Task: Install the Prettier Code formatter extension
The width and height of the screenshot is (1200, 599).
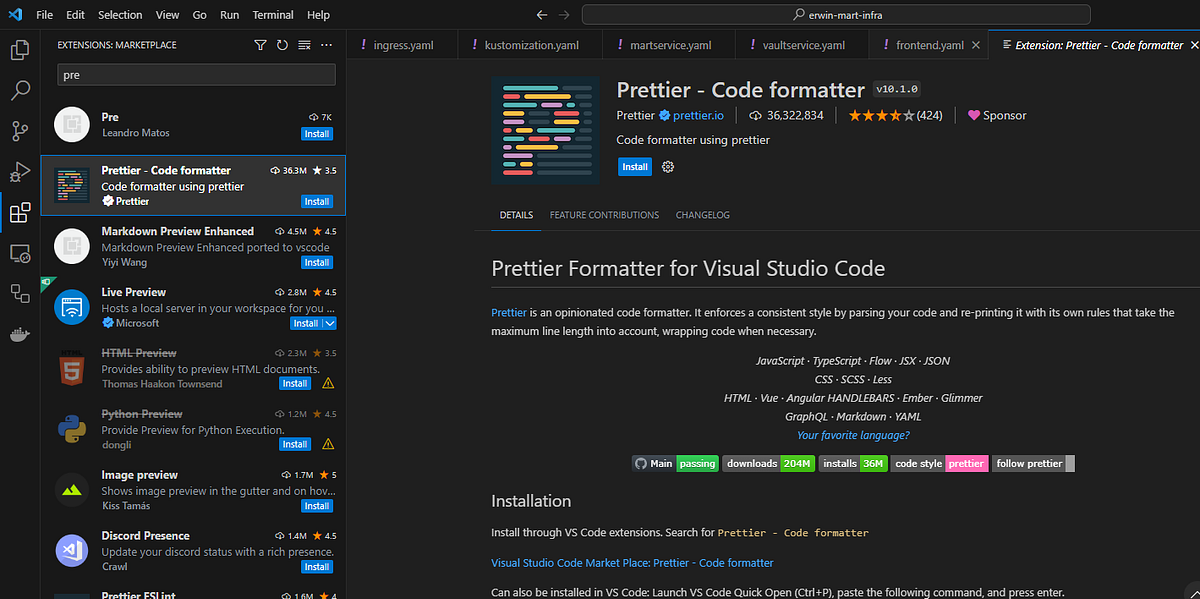Action: (634, 166)
